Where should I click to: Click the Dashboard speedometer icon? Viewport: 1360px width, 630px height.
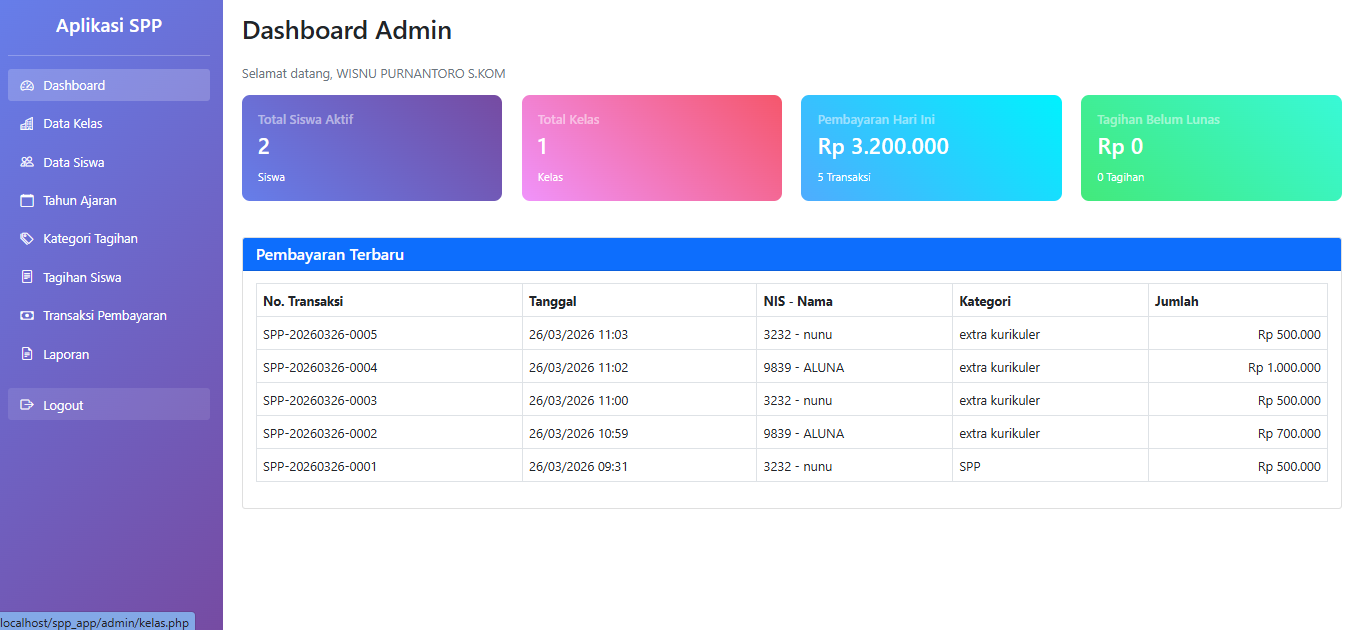pyautogui.click(x=27, y=86)
